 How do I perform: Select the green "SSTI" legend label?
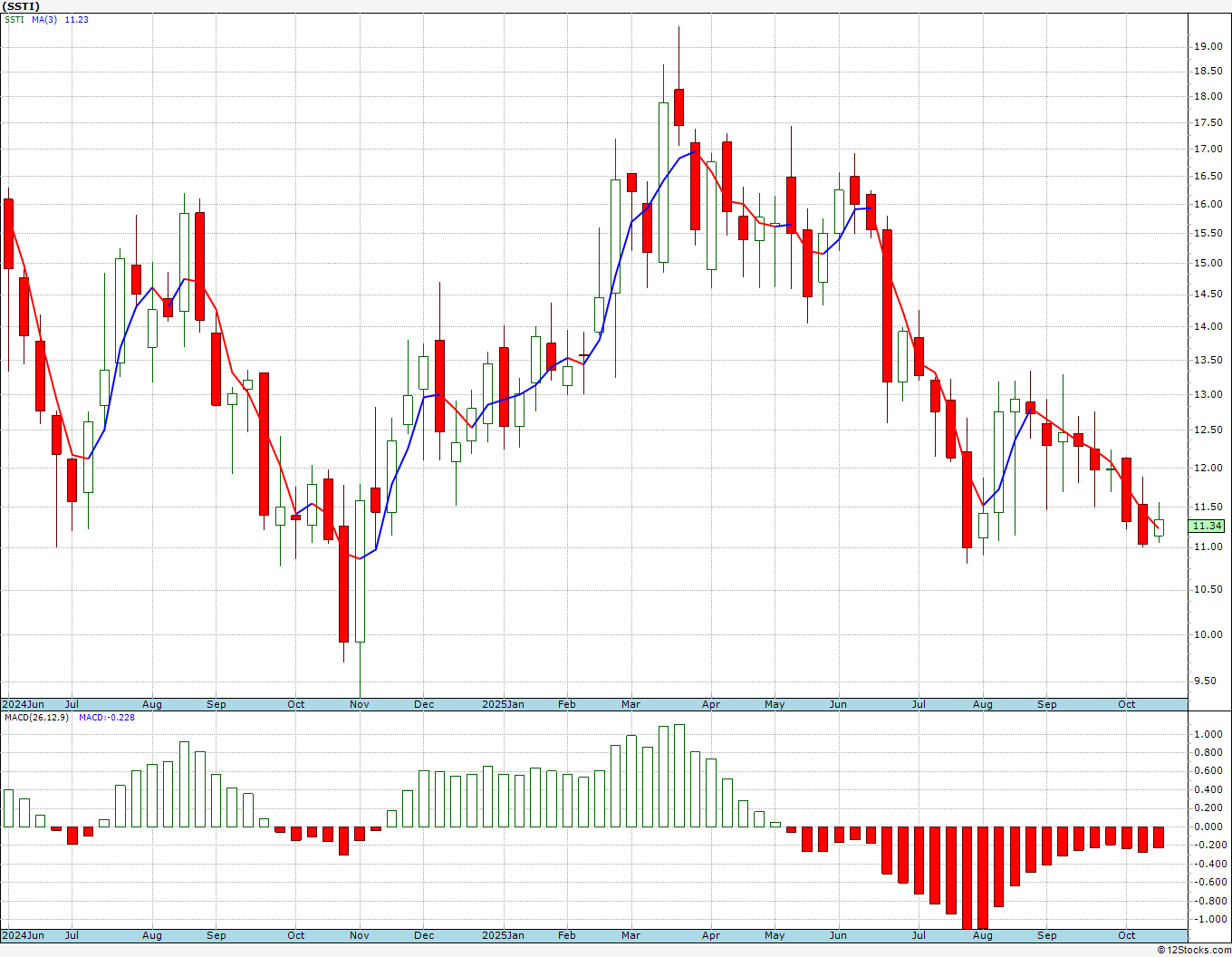pos(14,20)
